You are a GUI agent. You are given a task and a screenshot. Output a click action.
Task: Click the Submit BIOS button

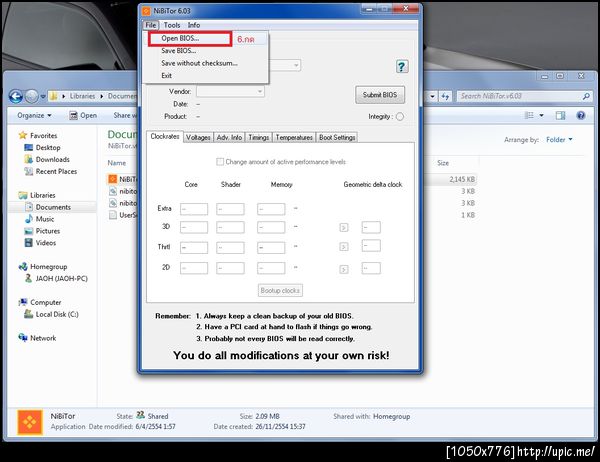380,95
